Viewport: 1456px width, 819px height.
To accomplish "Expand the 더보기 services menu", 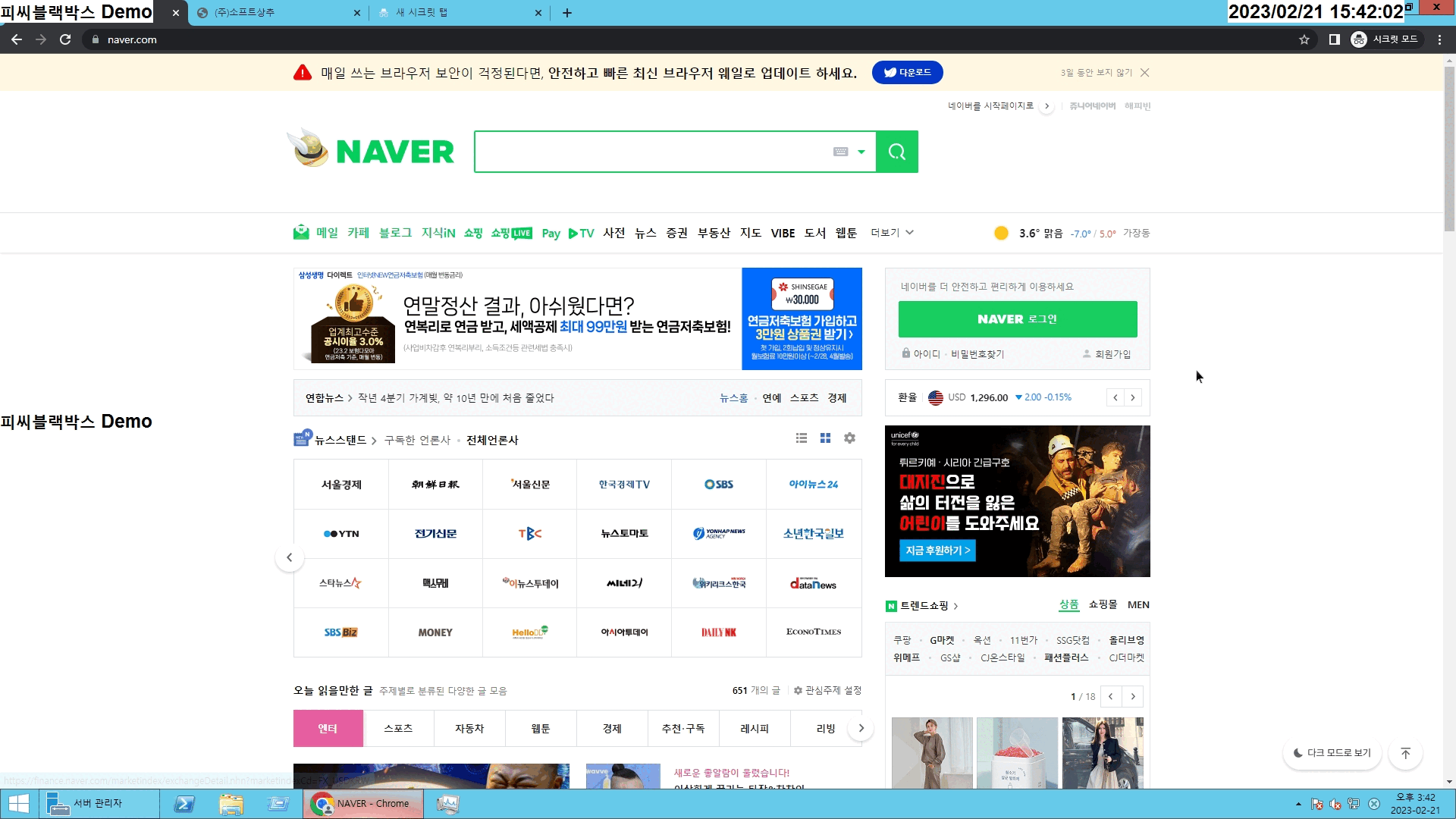I will point(892,233).
